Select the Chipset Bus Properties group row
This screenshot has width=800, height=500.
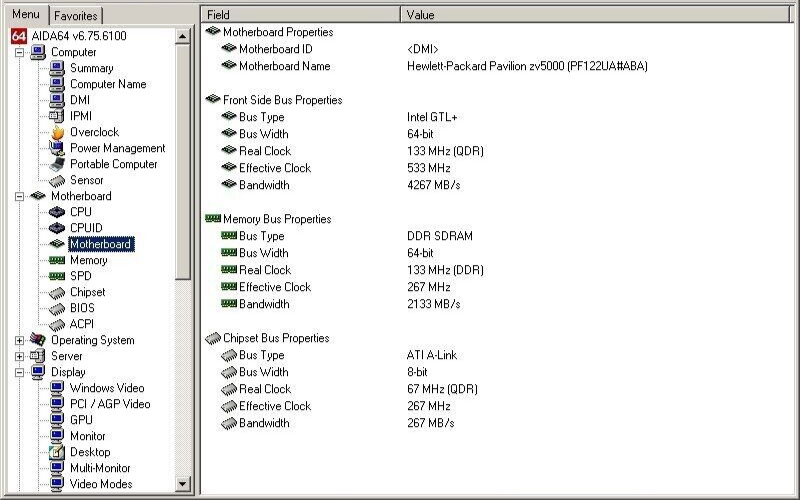click(276, 338)
